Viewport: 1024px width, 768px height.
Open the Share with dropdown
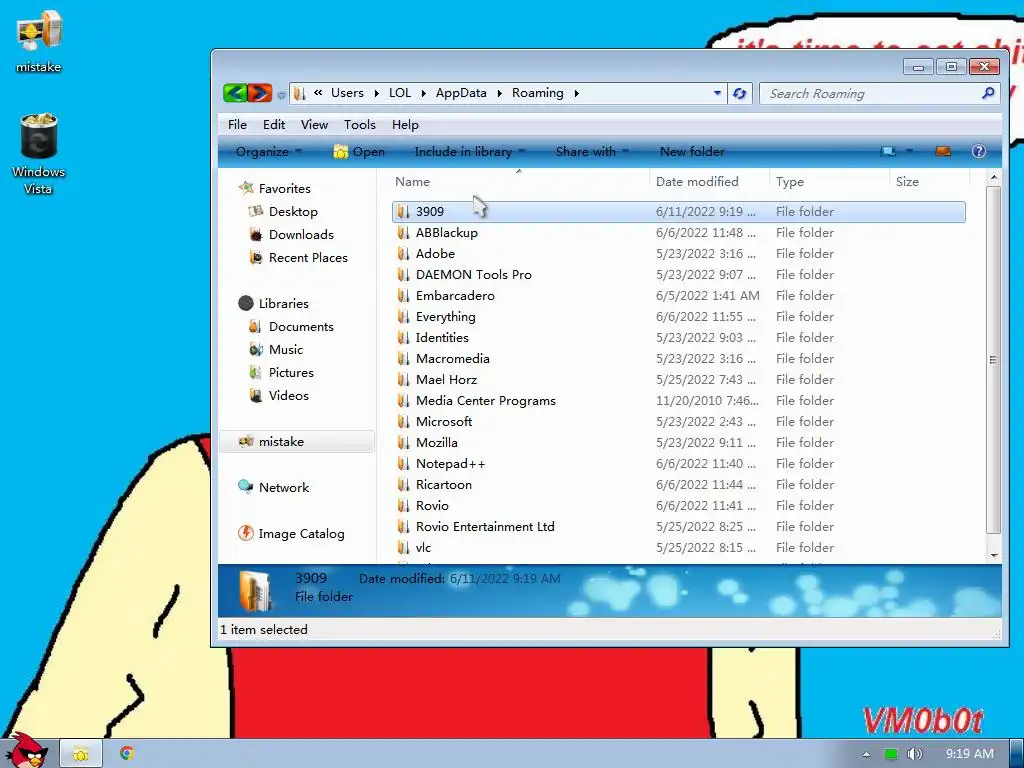coord(592,152)
